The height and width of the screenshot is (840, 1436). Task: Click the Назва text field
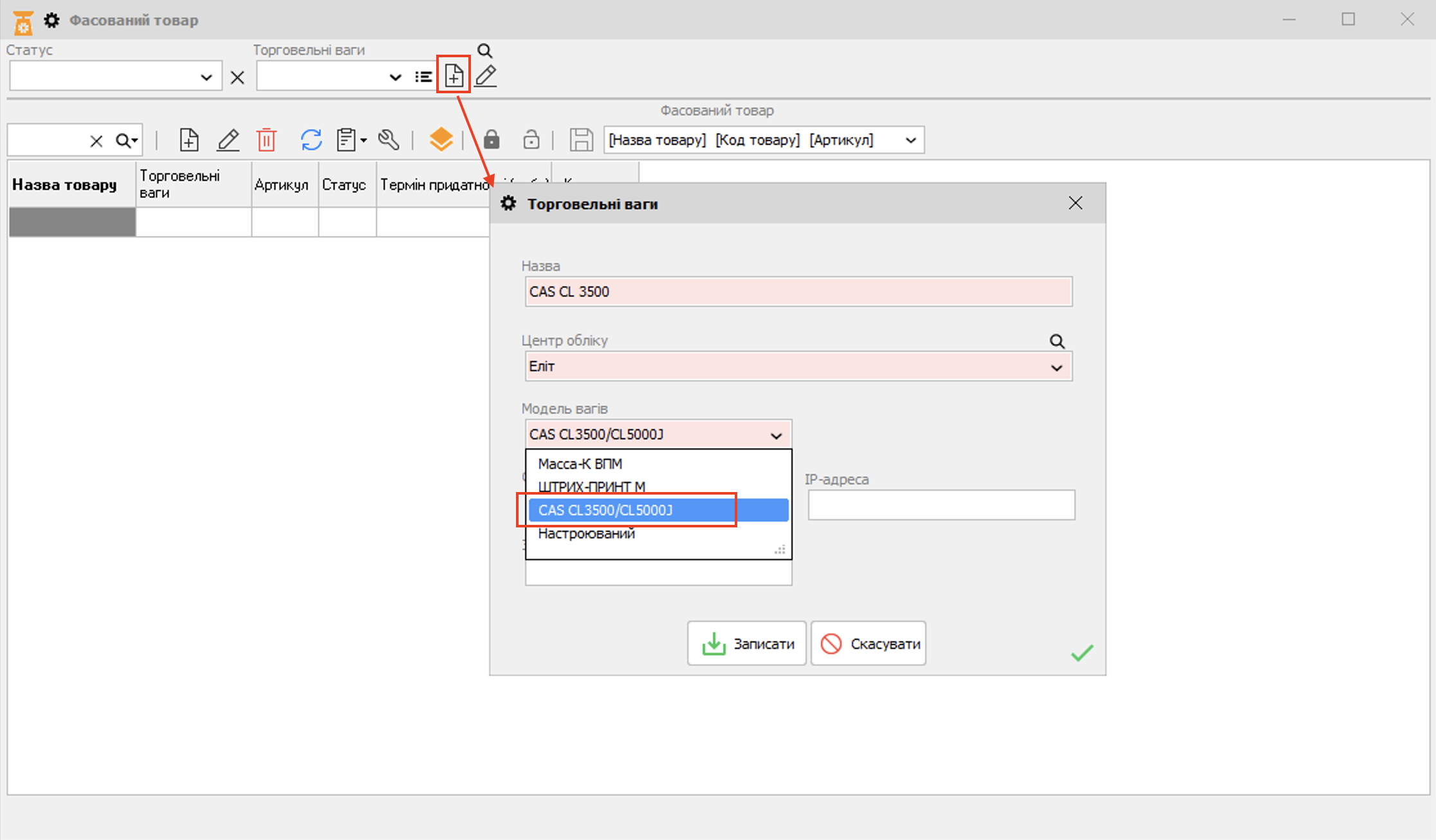pyautogui.click(x=798, y=291)
